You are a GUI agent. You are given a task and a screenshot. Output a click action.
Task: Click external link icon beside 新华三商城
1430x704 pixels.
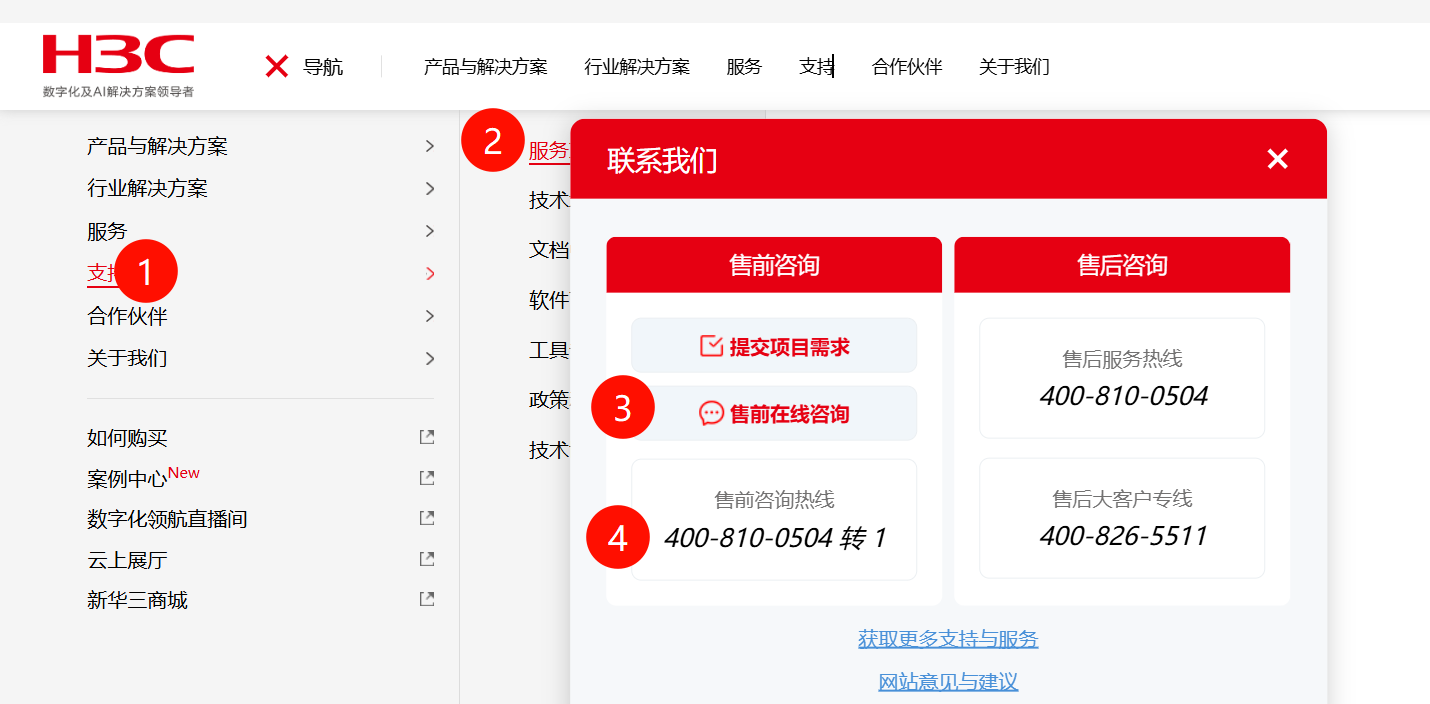click(x=427, y=600)
